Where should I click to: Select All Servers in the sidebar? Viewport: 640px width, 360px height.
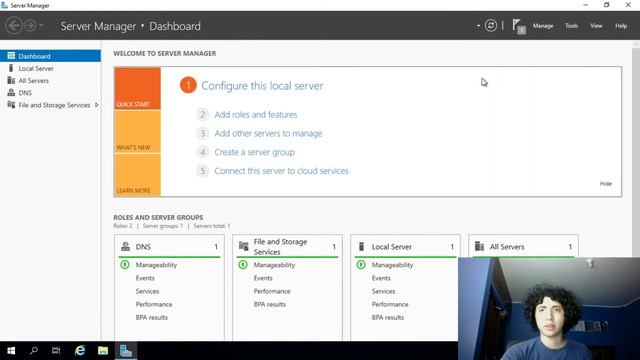tap(50, 80)
